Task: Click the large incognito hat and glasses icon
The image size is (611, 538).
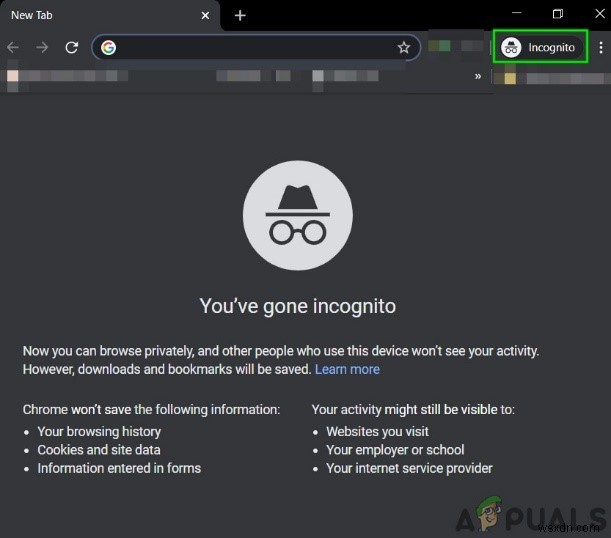Action: tap(298, 216)
